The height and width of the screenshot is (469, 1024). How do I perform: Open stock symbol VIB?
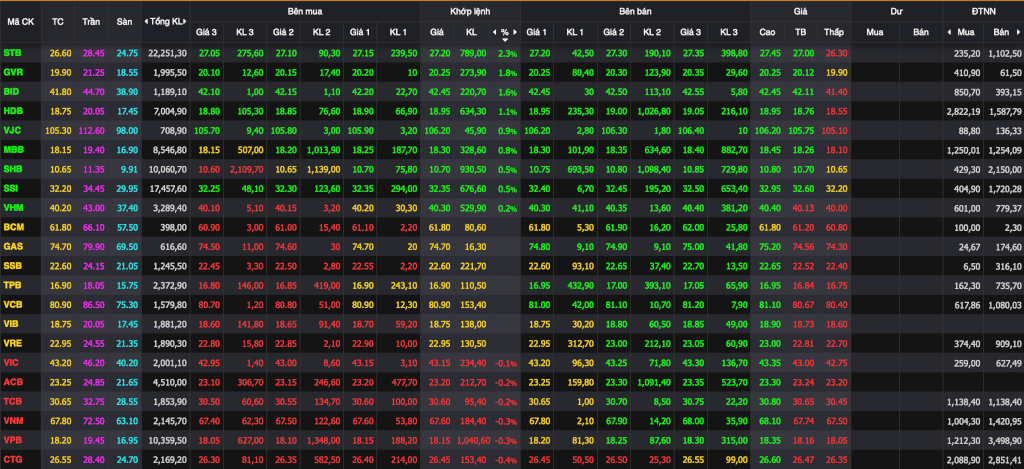point(11,324)
